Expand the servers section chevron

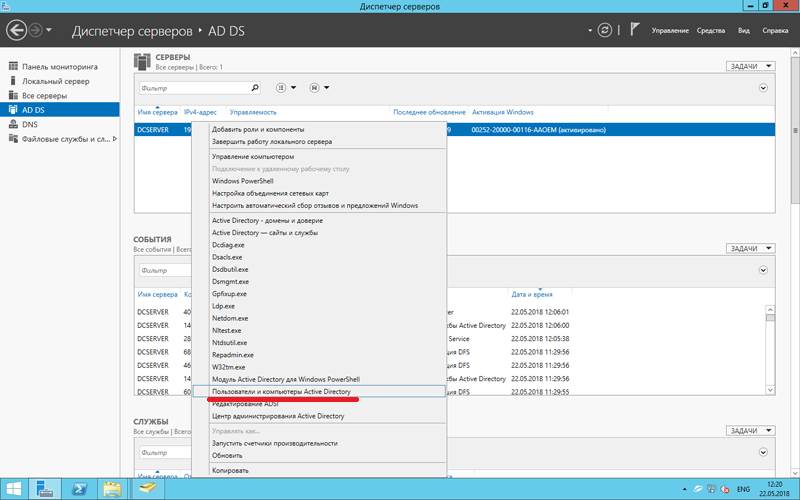[764, 89]
